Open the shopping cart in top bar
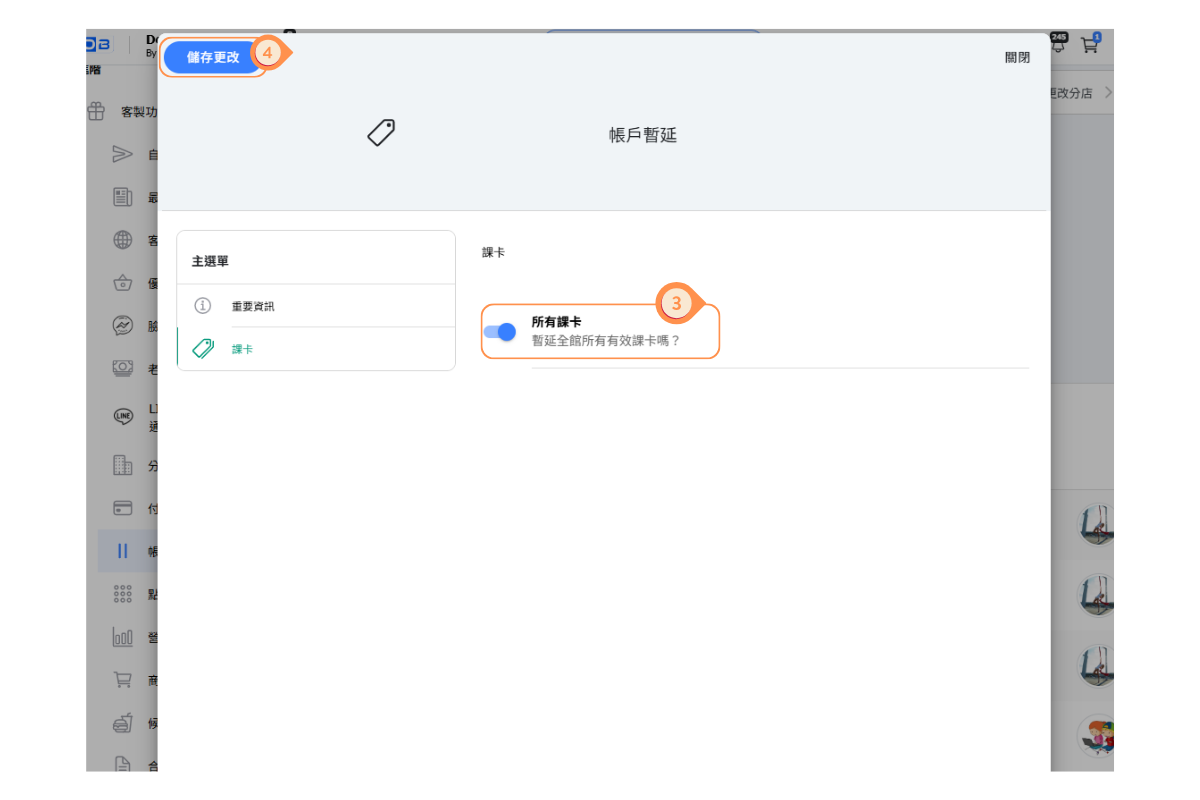Image resolution: width=1200 pixels, height=800 pixels. [1089, 44]
